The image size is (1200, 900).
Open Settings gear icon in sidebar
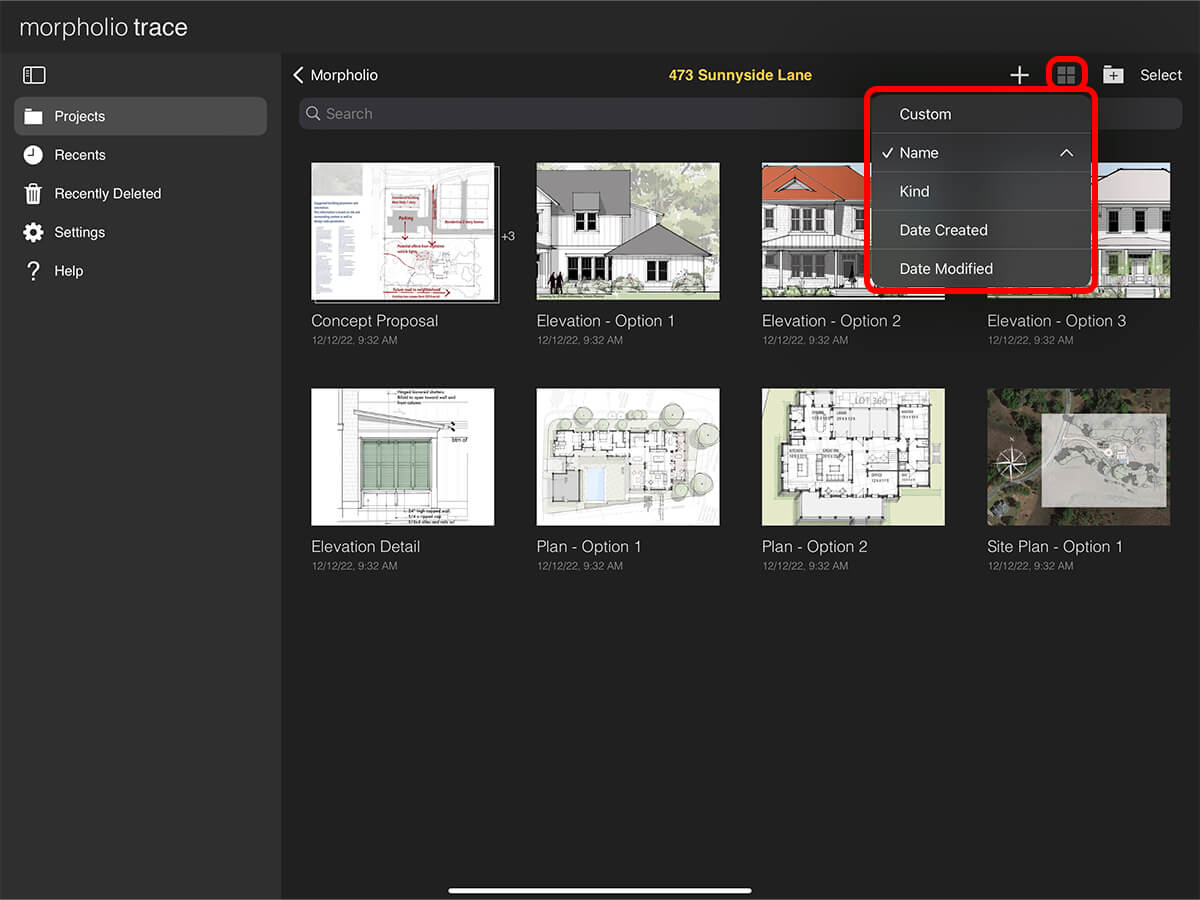click(34, 232)
